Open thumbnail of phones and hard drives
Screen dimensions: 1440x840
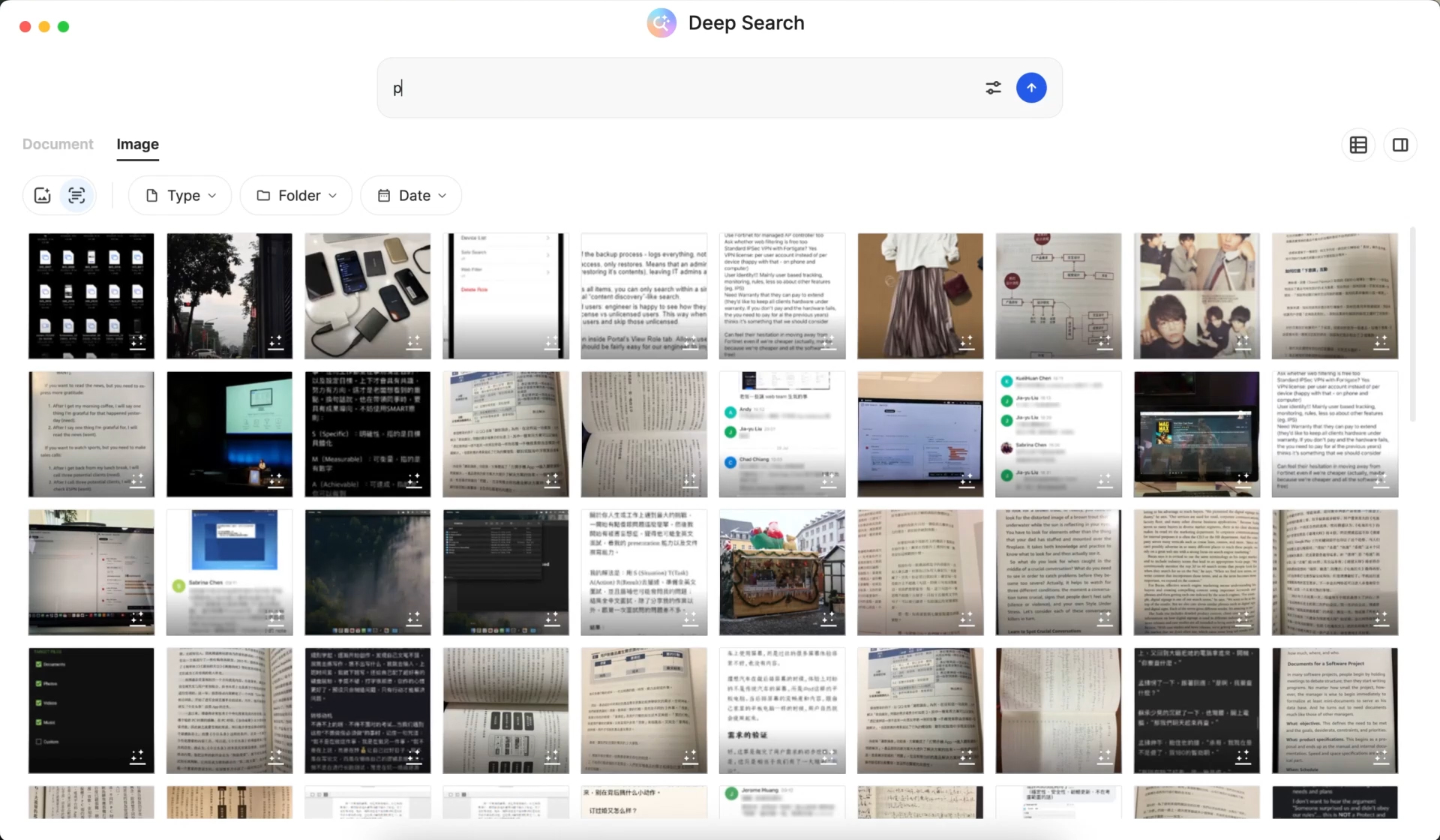pos(367,295)
